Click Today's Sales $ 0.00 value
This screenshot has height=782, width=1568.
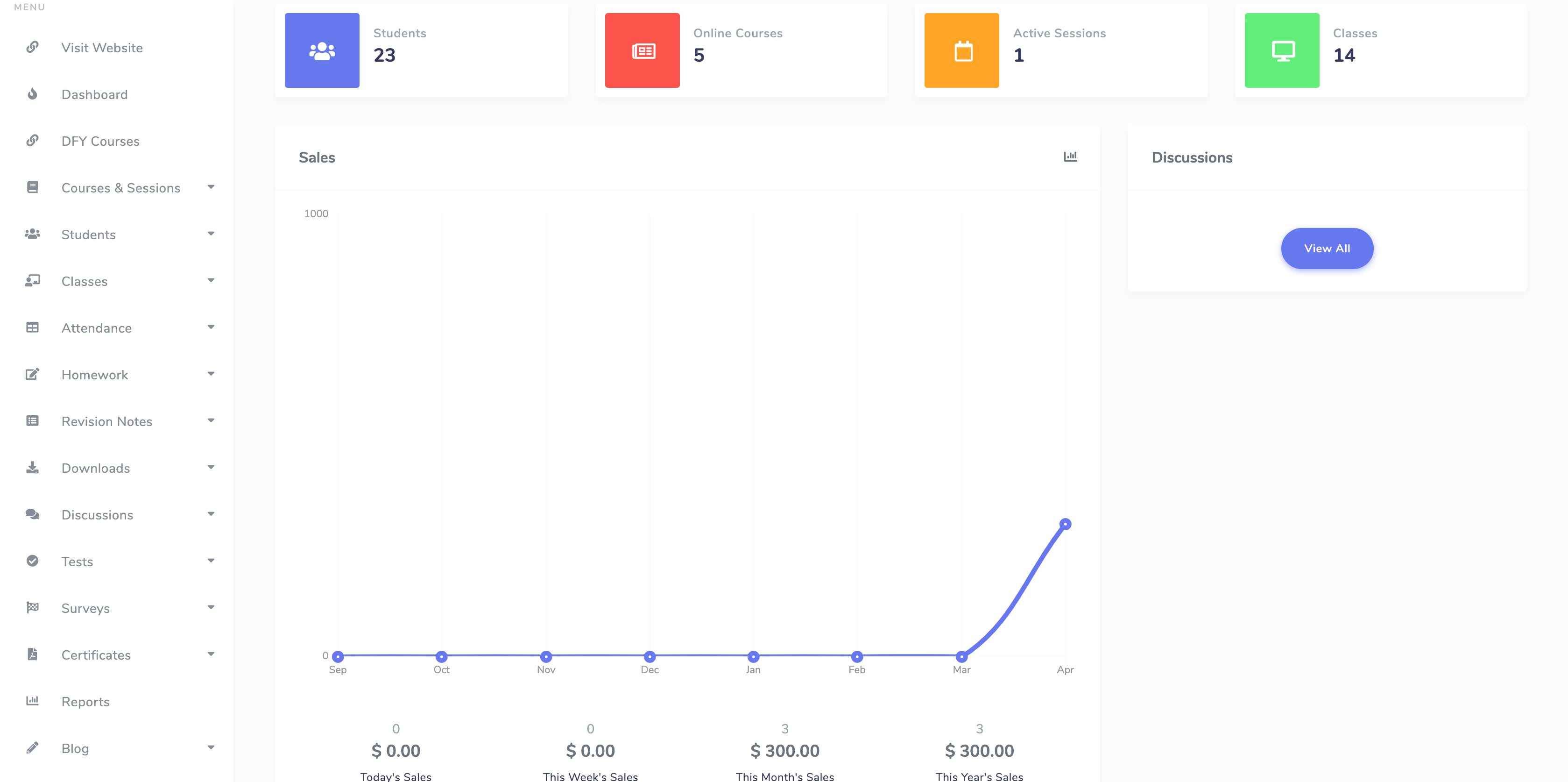tap(396, 750)
